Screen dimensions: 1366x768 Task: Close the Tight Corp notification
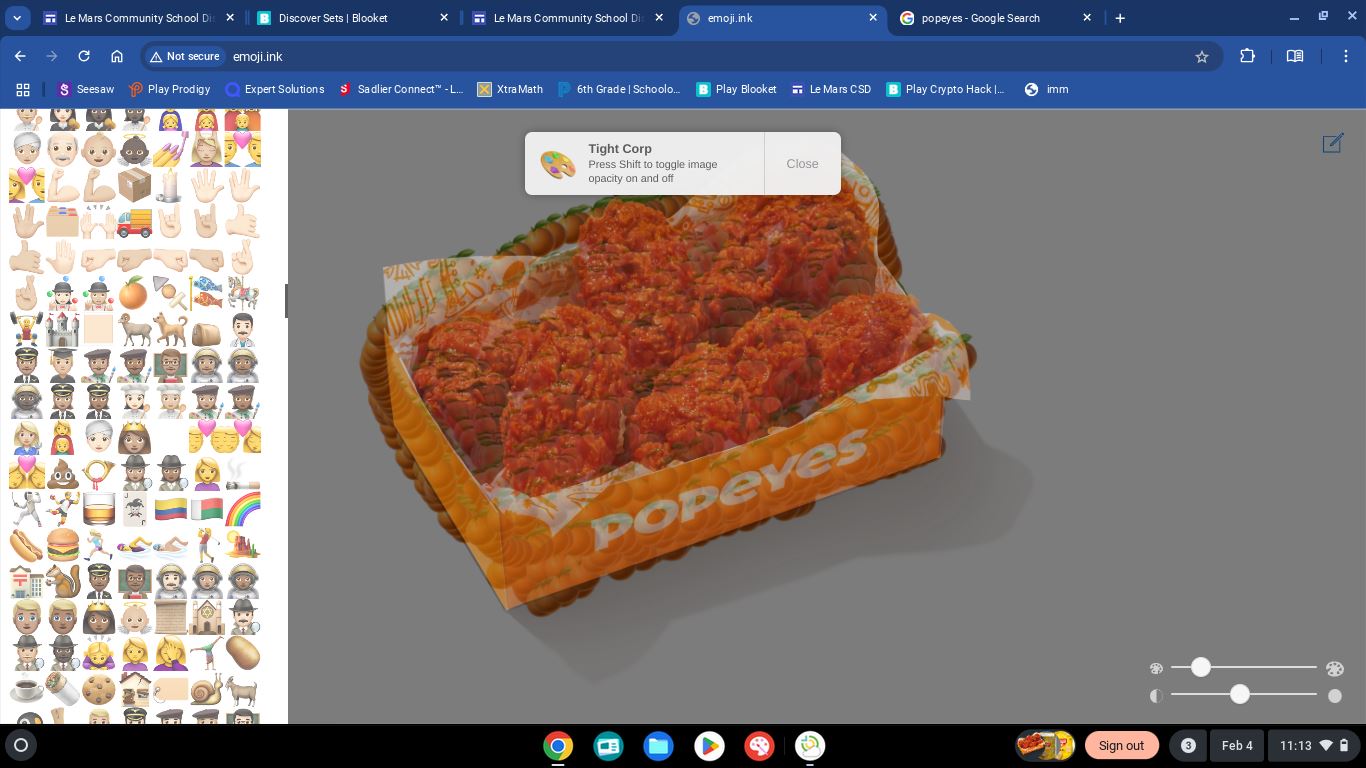click(x=802, y=164)
